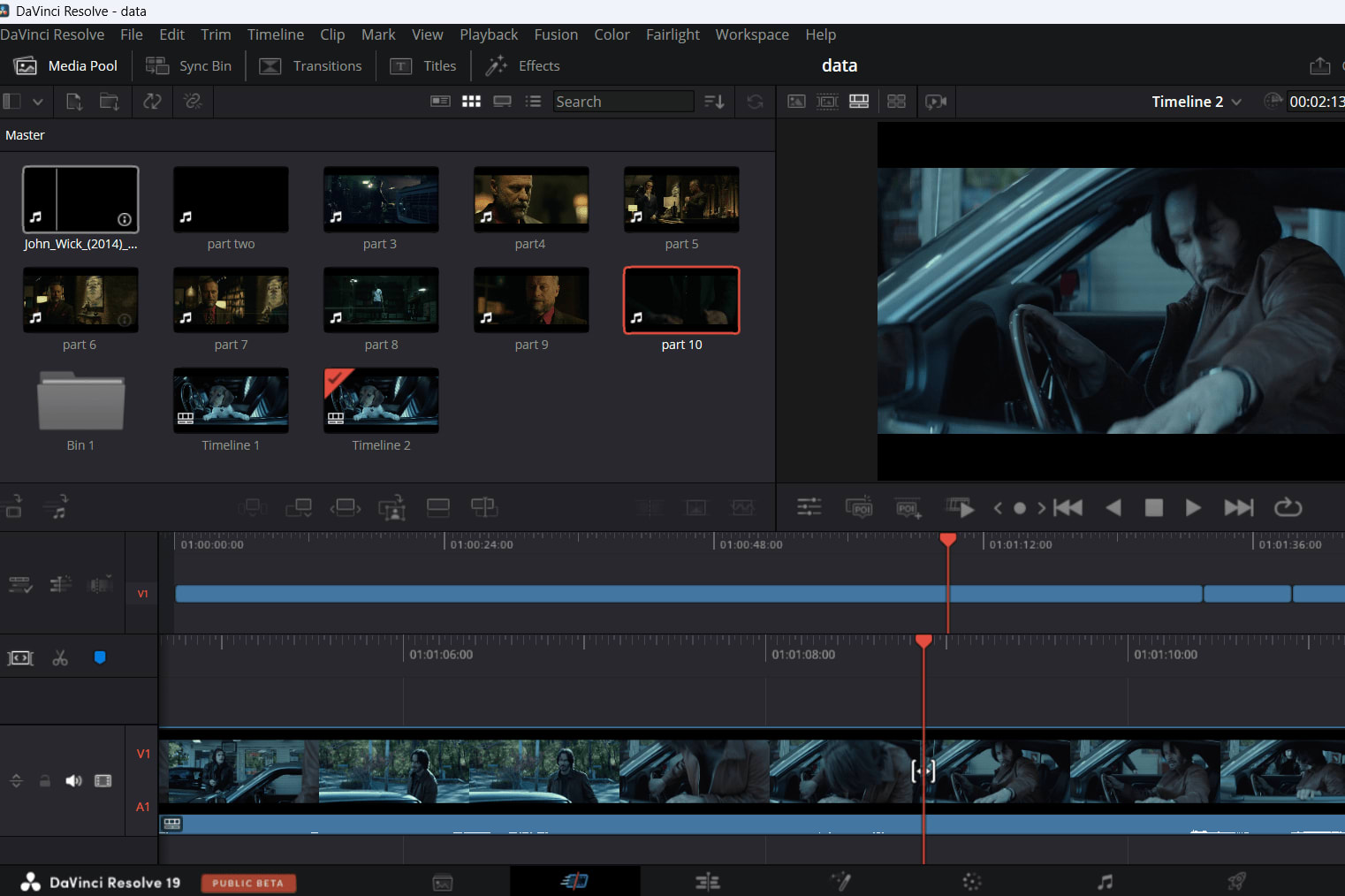Image resolution: width=1345 pixels, height=896 pixels.
Task: Show the Transitions panel
Action: (x=310, y=66)
